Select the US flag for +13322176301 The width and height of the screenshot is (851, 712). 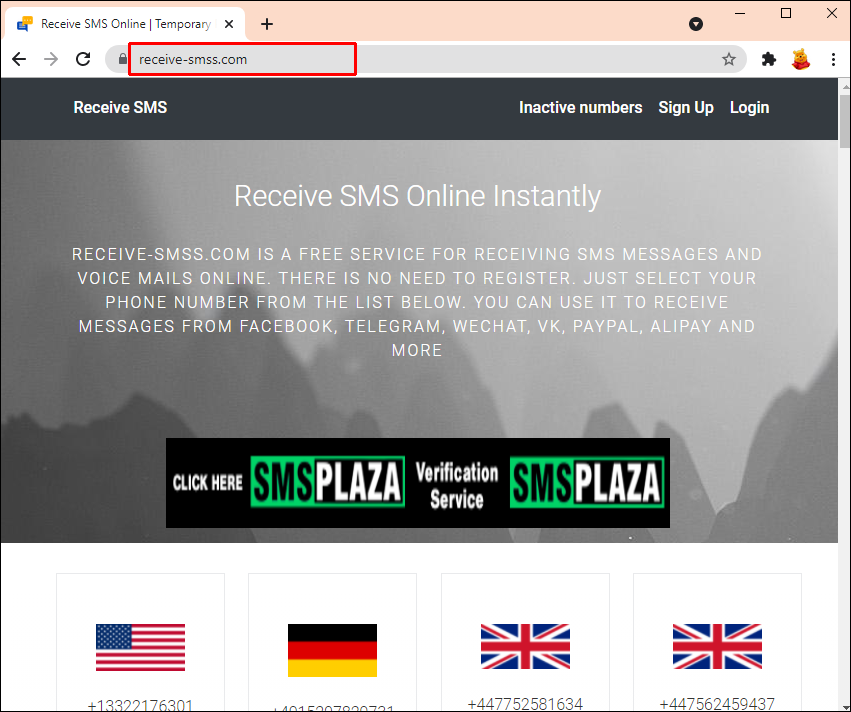pos(140,647)
